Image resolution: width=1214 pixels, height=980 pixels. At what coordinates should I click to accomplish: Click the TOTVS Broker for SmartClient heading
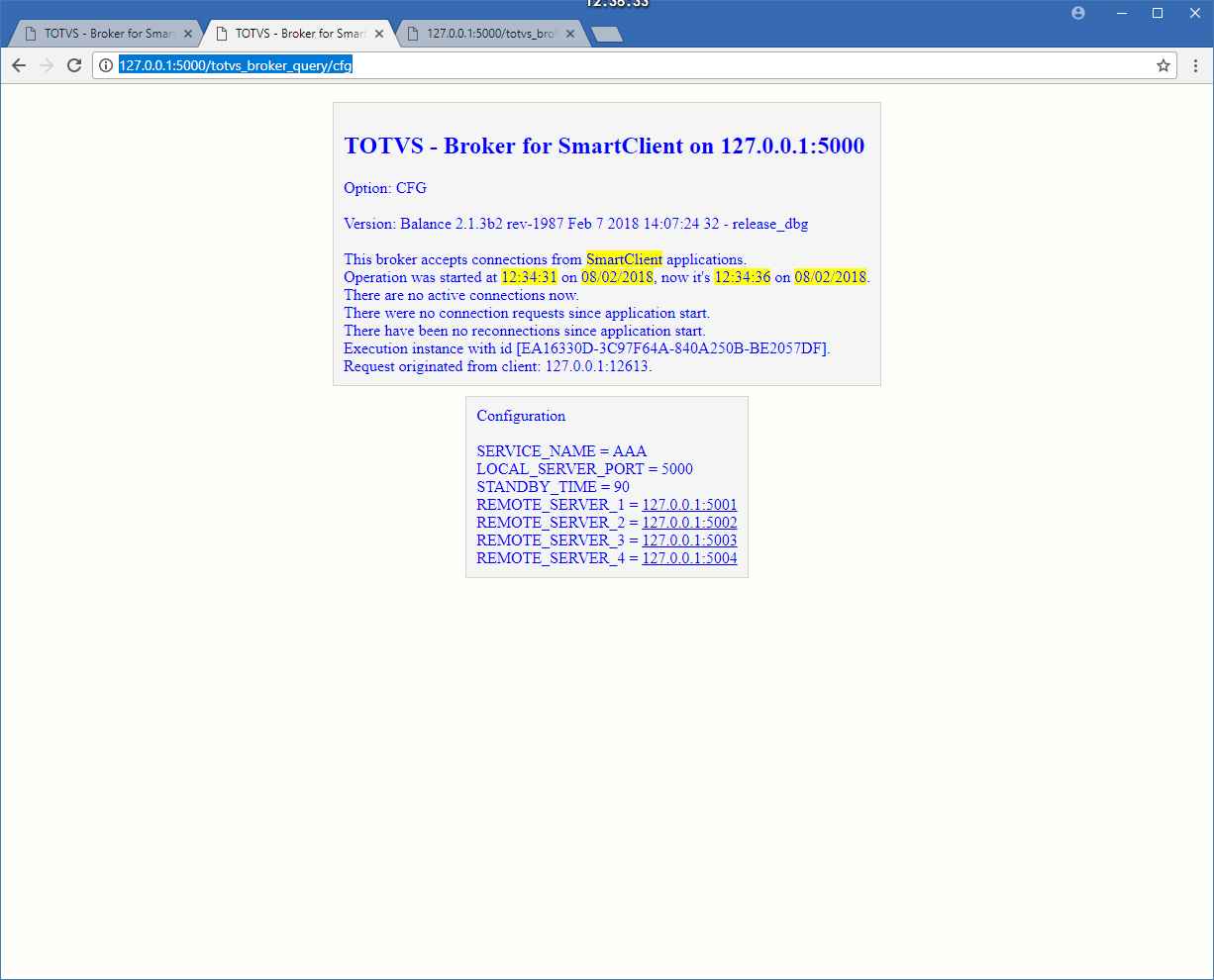tap(604, 146)
